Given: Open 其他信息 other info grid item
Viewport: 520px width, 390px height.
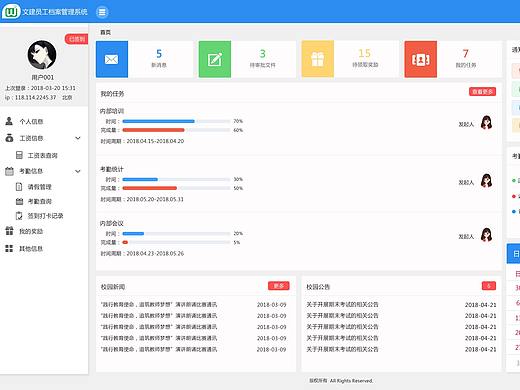Looking at the screenshot, I should click(31, 249).
